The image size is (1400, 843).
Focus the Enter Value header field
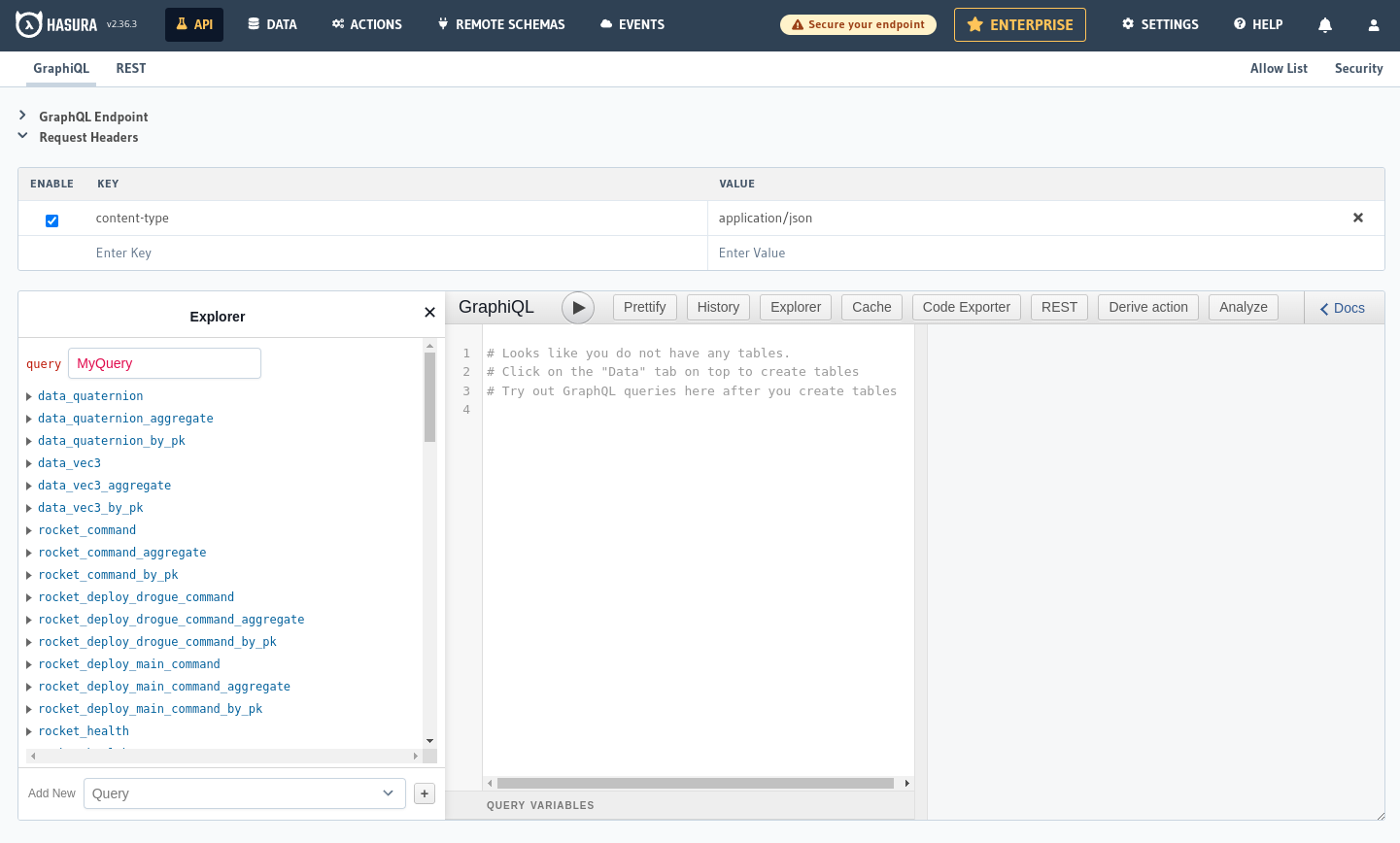tap(1045, 253)
